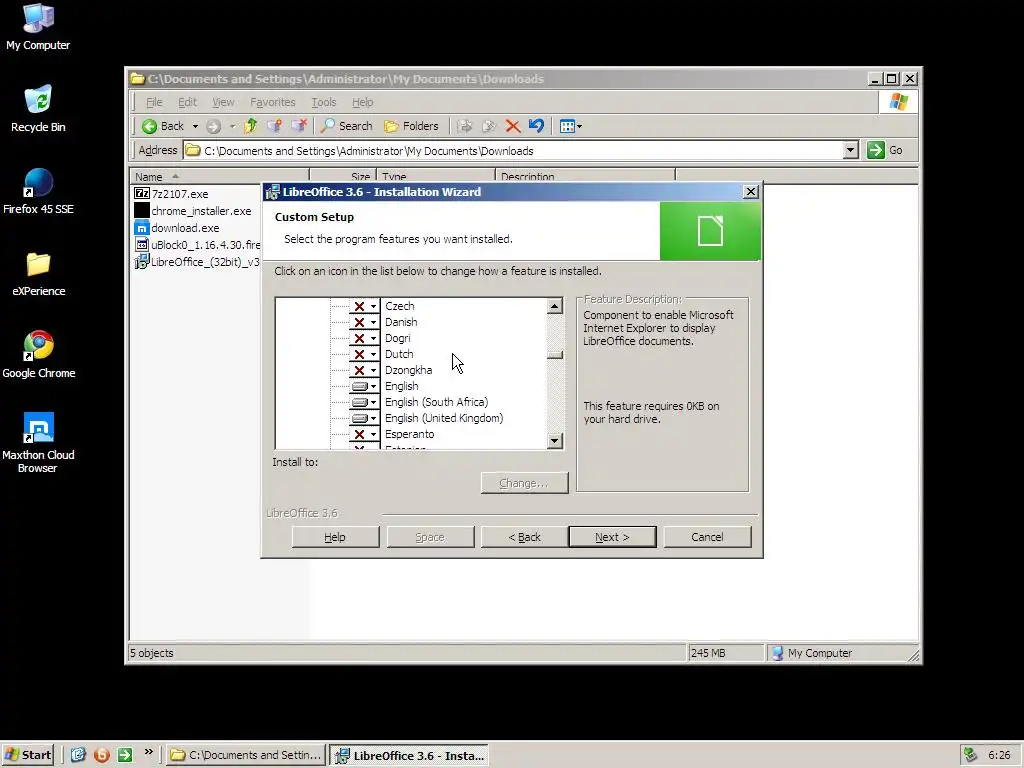1024x768 pixels.
Task: Select the Esperanto language row text
Action: [x=409, y=434]
